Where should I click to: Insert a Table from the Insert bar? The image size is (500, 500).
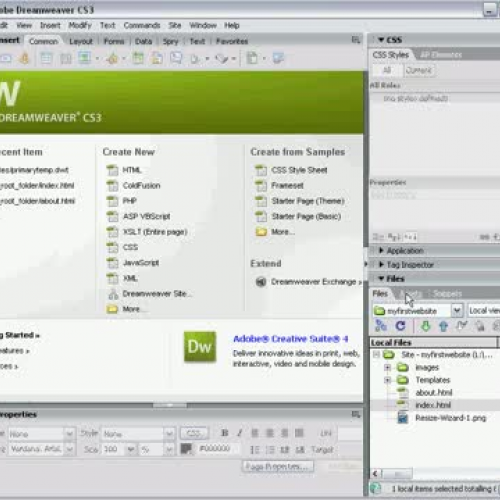click(x=46, y=59)
